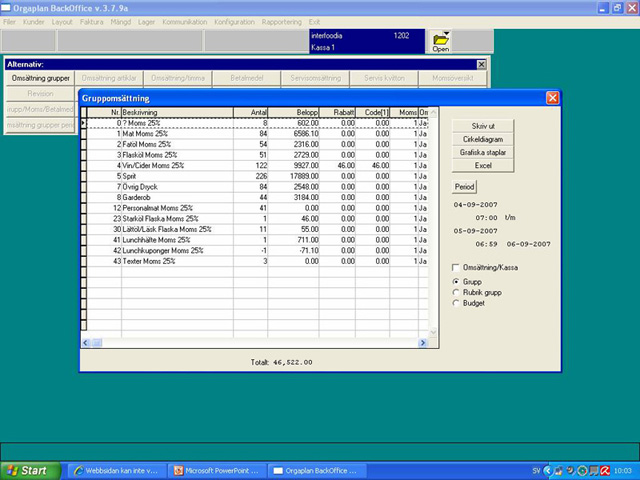The width and height of the screenshot is (640, 480).
Task: Switch to the Microsoft PowerPoint taskbar item
Action: pos(217,471)
